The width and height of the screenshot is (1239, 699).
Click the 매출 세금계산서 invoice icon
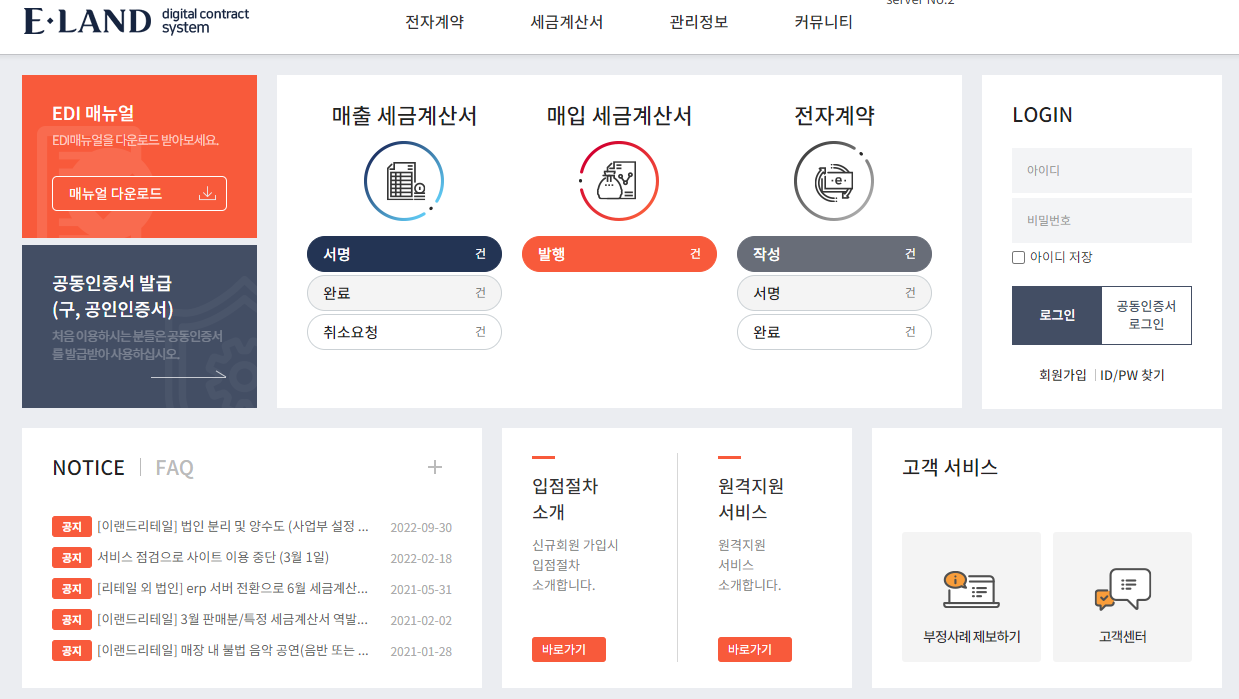pyautogui.click(x=403, y=180)
